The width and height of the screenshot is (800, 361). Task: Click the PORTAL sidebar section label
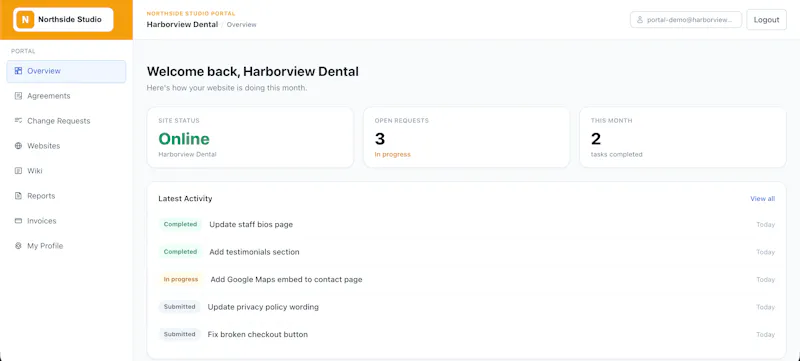tap(23, 51)
